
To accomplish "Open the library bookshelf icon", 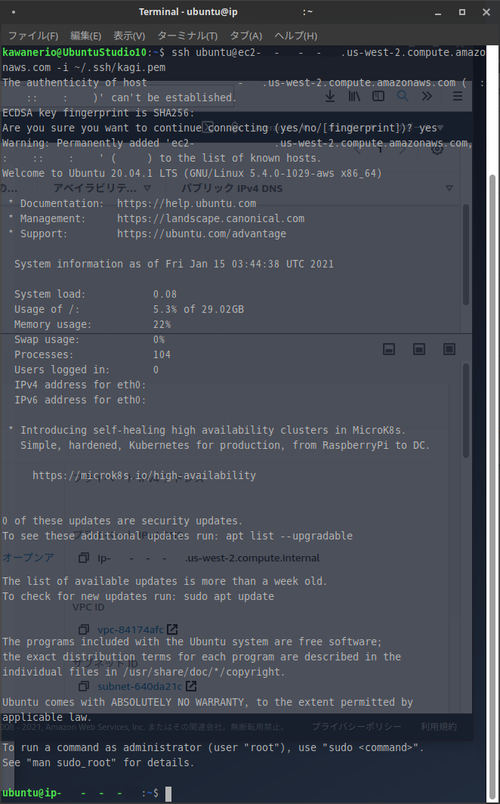I will click(354, 96).
